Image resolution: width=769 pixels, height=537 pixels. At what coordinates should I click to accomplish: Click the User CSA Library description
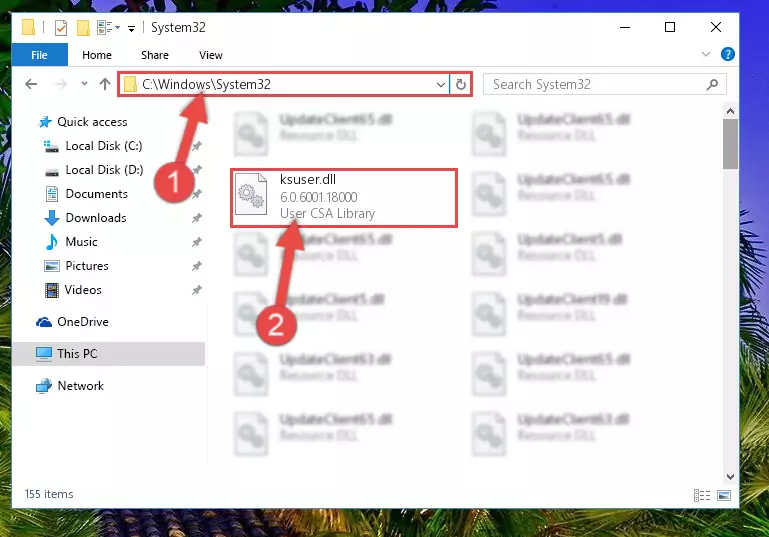[x=328, y=213]
